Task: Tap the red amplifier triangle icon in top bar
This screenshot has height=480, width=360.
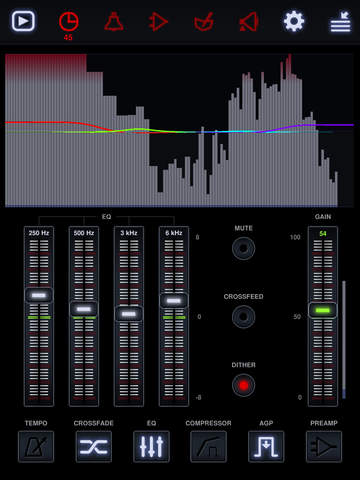Action: (158, 22)
